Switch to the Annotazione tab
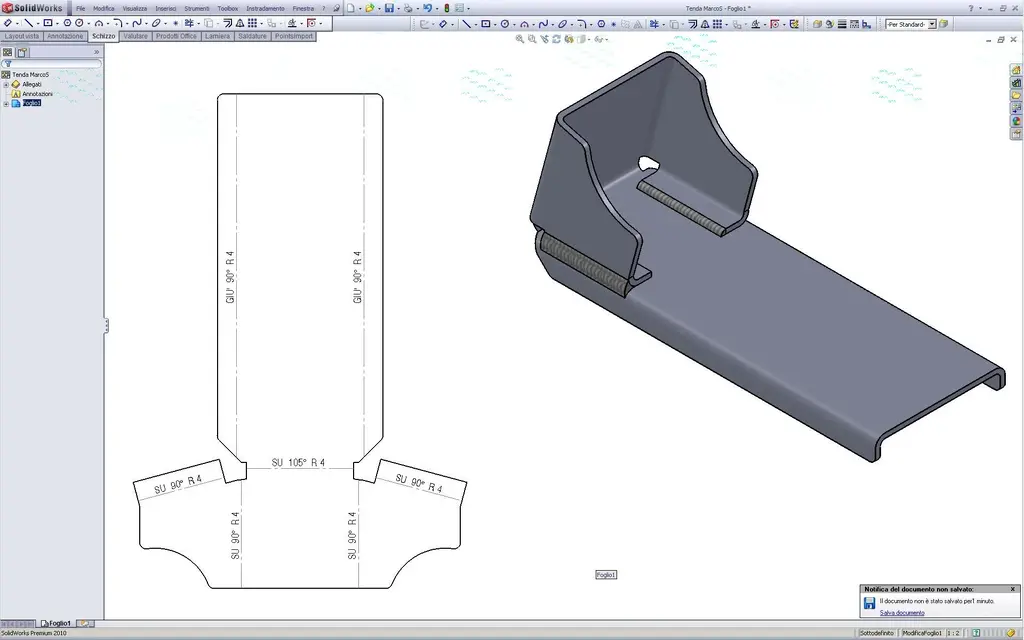This screenshot has width=1024, height=640. [x=65, y=36]
